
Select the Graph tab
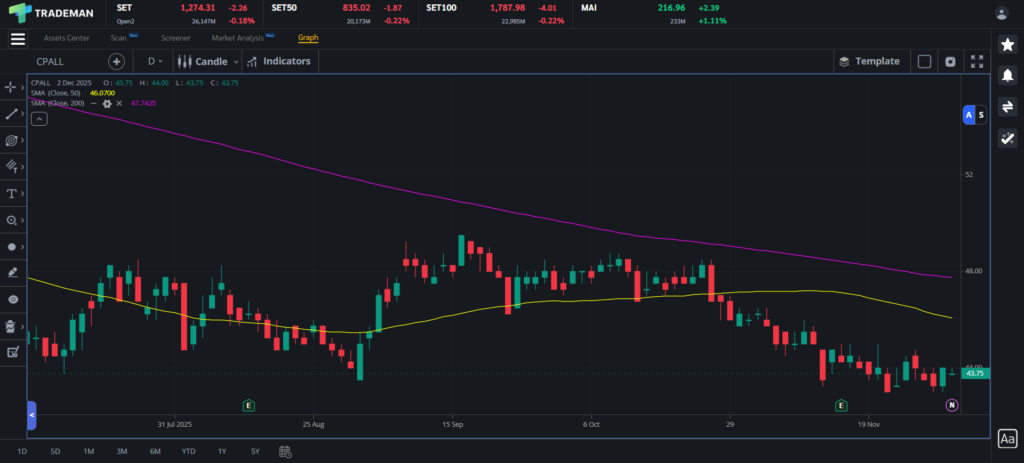(x=308, y=38)
